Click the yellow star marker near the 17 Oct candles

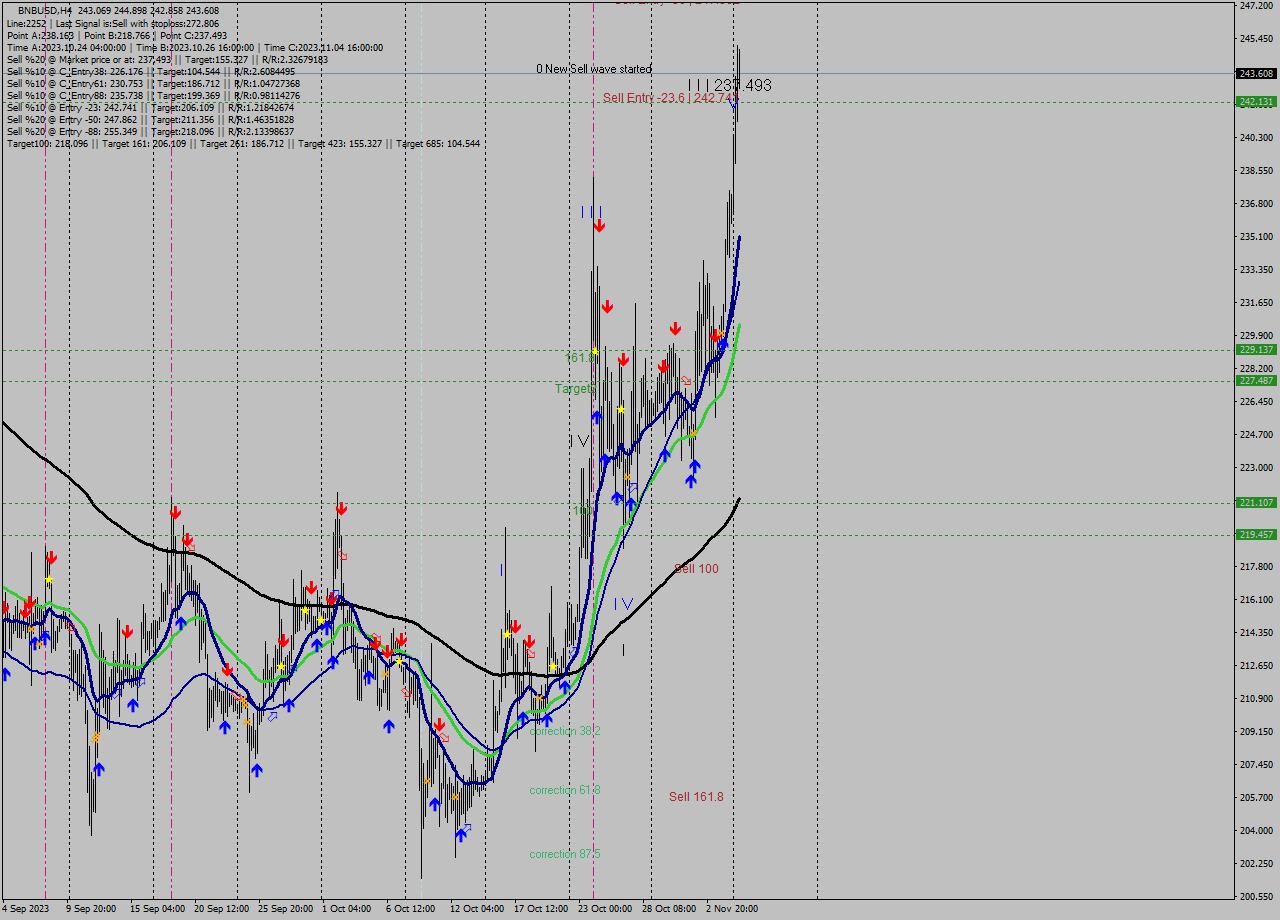(x=553, y=666)
